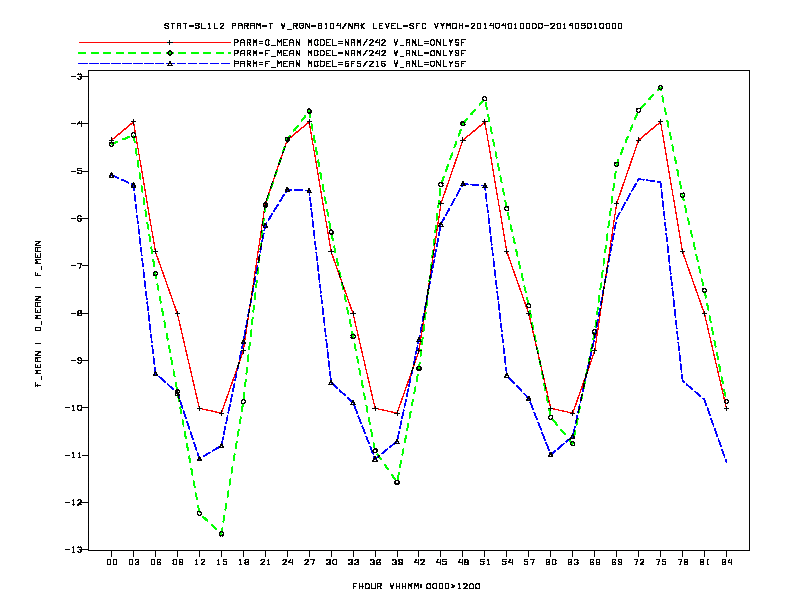Click the blue triangle point at hour 12
The width and height of the screenshot is (792, 612).
pos(200,458)
